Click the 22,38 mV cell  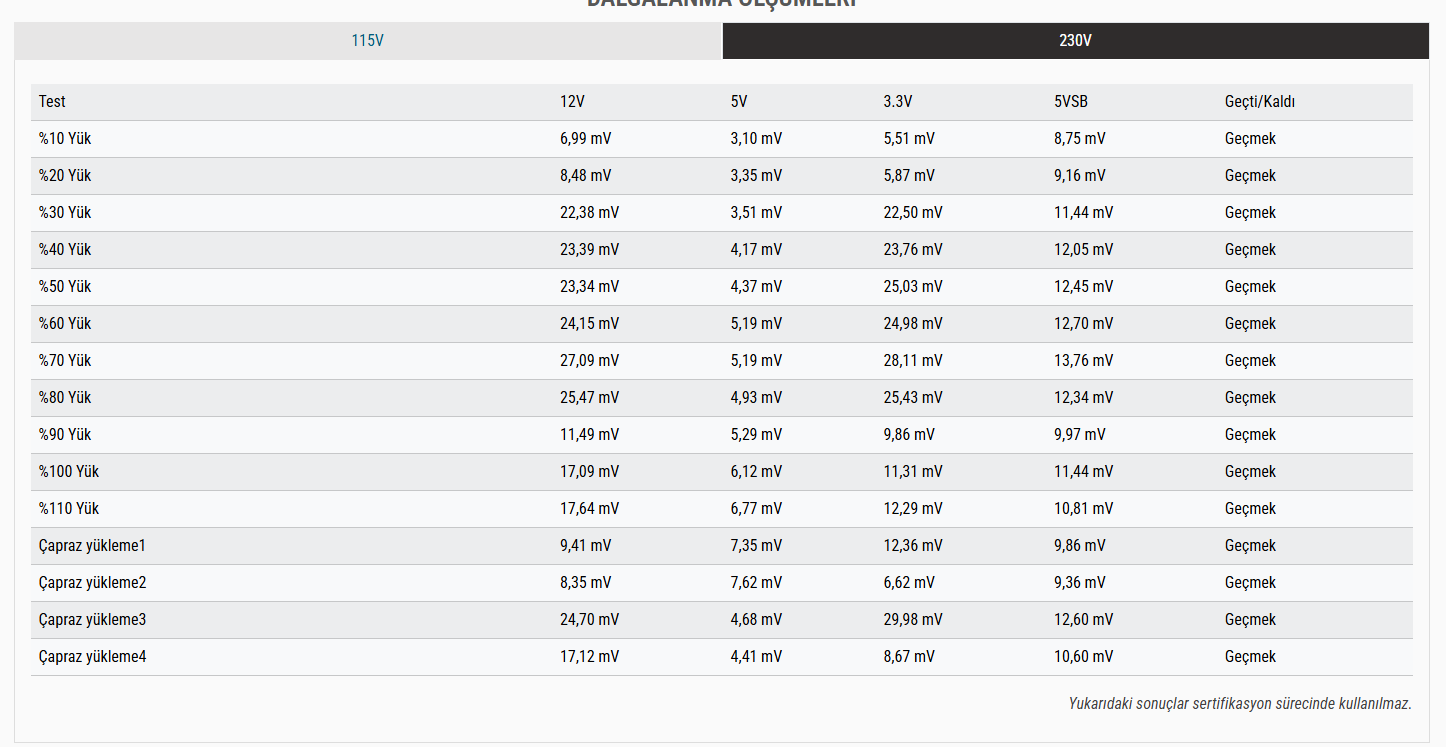click(590, 213)
